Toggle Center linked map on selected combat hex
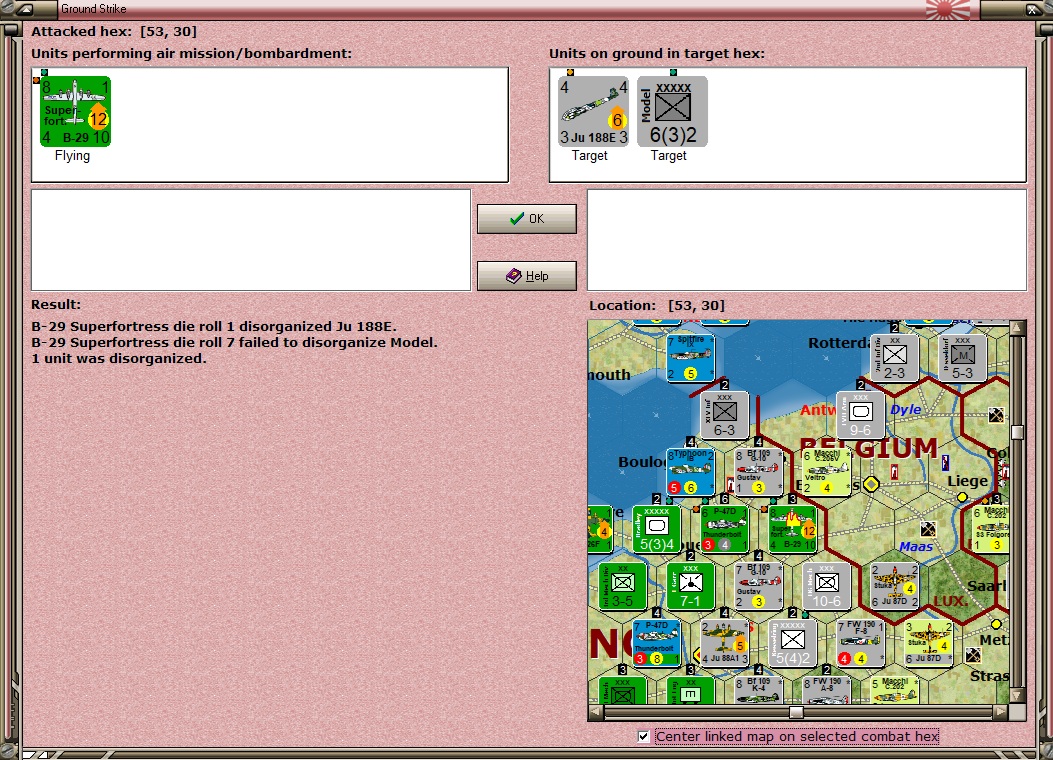Image resolution: width=1053 pixels, height=760 pixels. coord(643,737)
